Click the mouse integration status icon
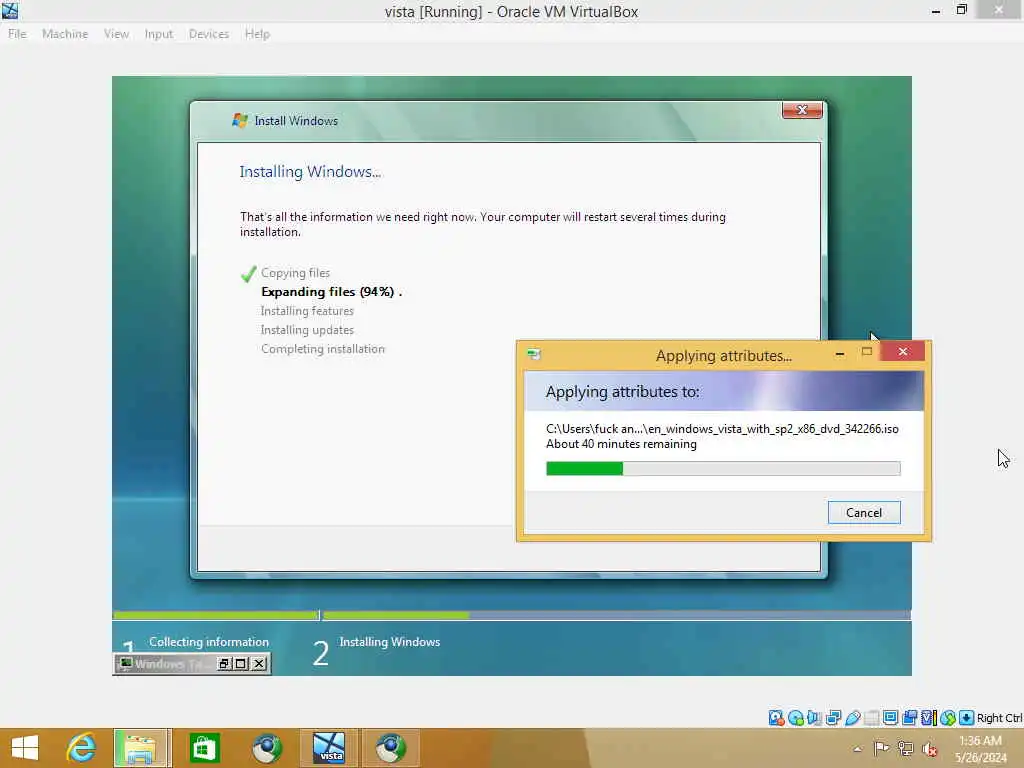 (x=948, y=718)
